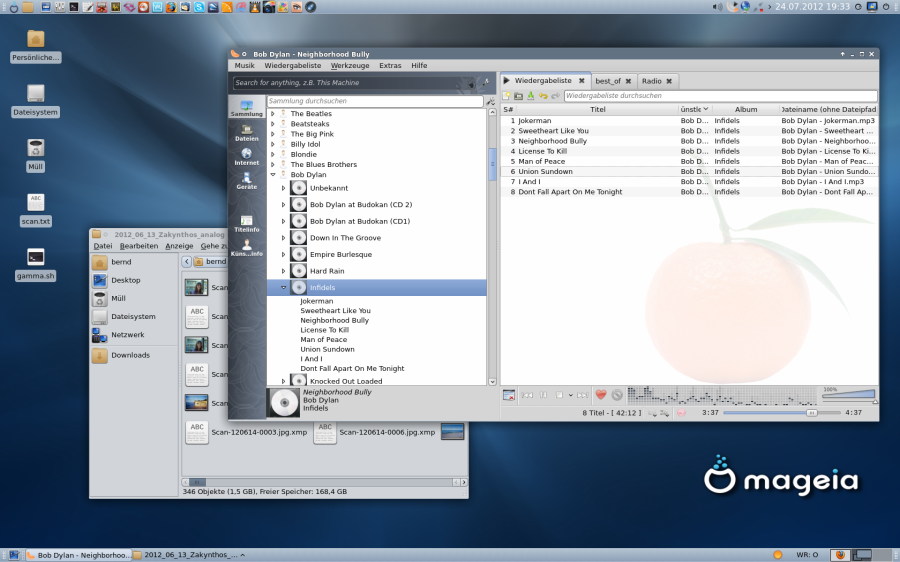Click the new playlist icon
The image size is (900, 562).
pos(507,96)
